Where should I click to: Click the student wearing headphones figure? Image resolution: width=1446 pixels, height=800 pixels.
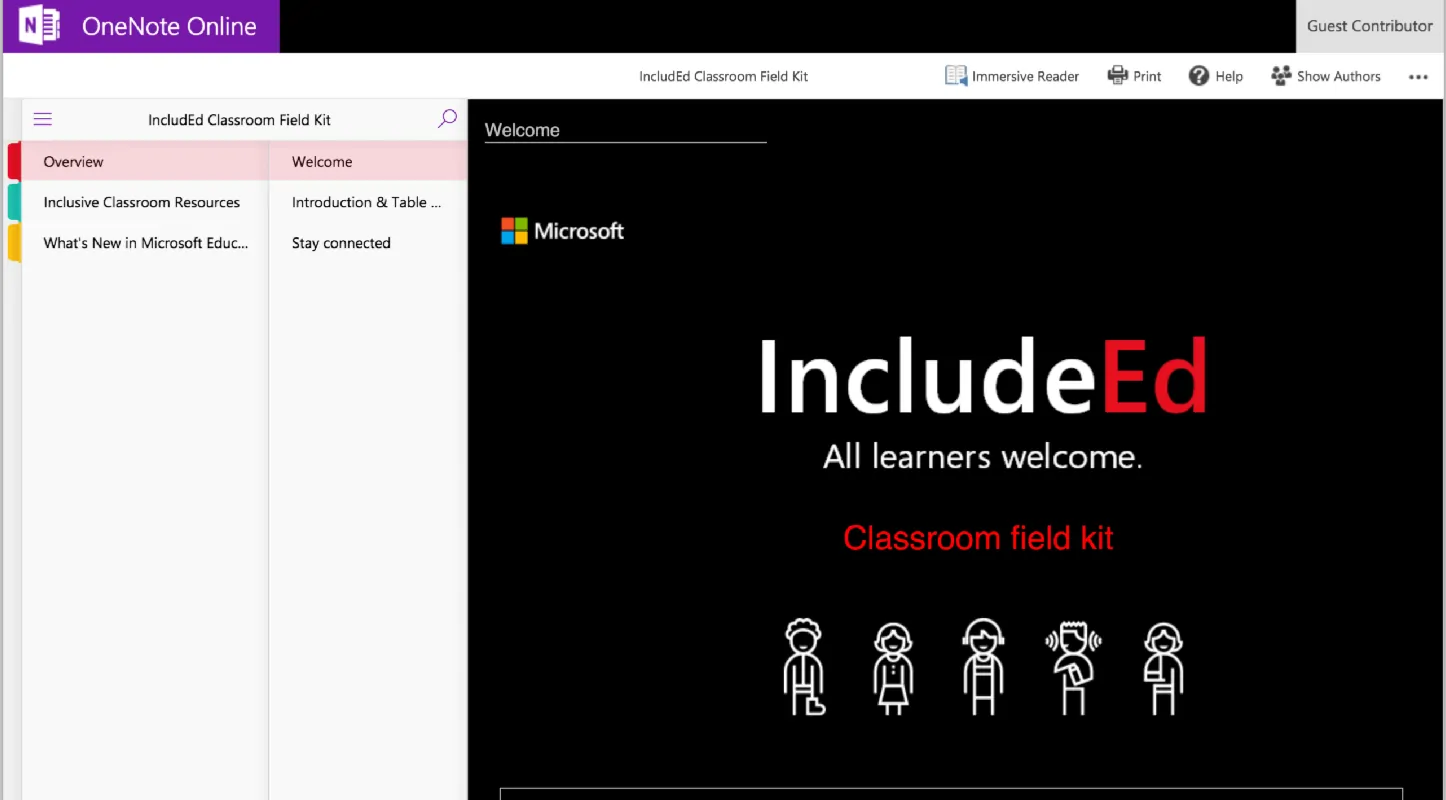click(x=983, y=667)
